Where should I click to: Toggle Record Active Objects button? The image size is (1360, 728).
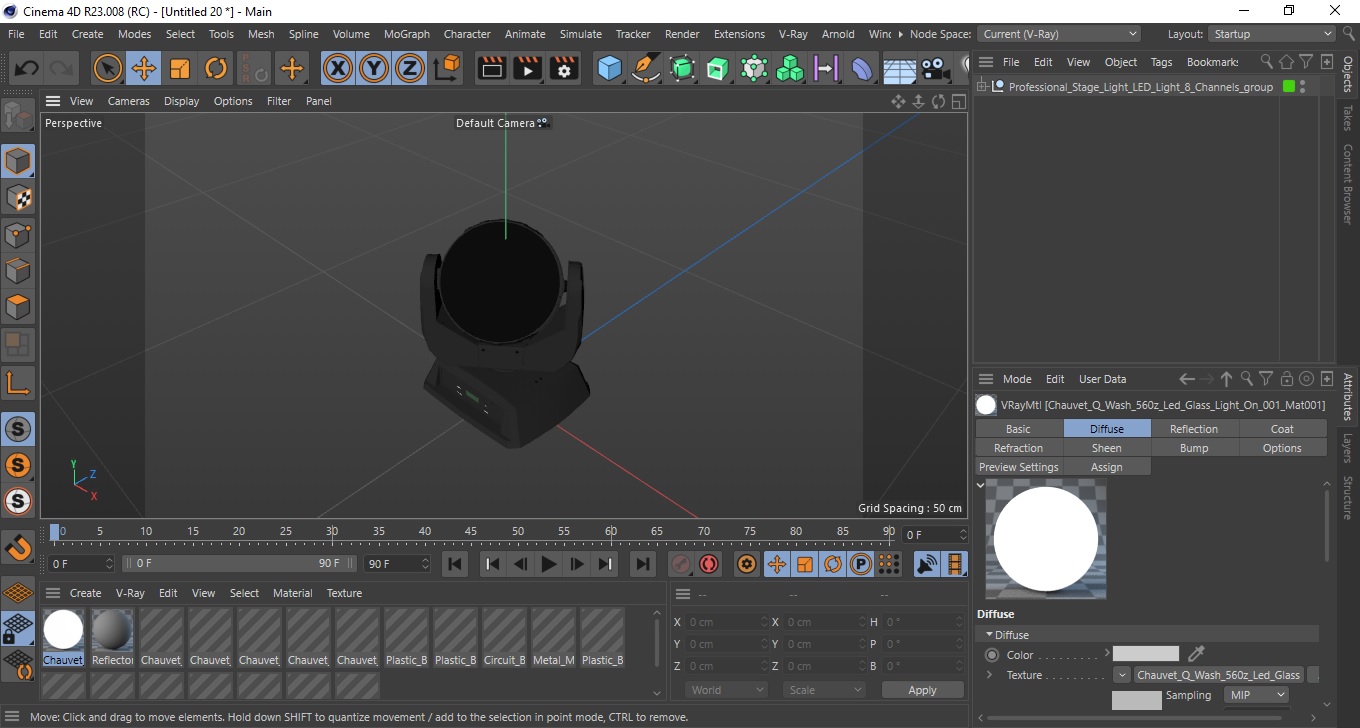680,564
